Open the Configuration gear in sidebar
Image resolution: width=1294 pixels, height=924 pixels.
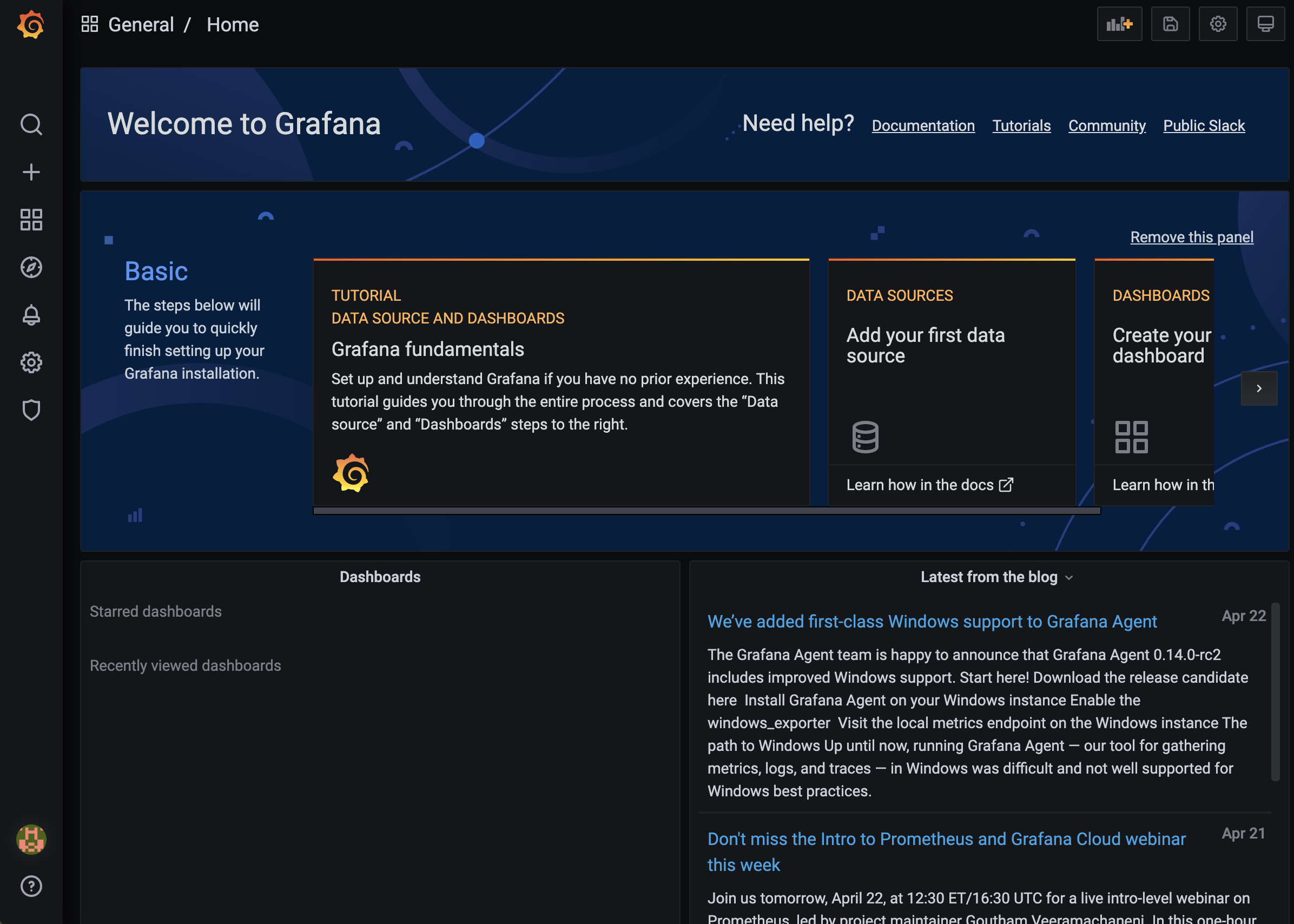31,362
